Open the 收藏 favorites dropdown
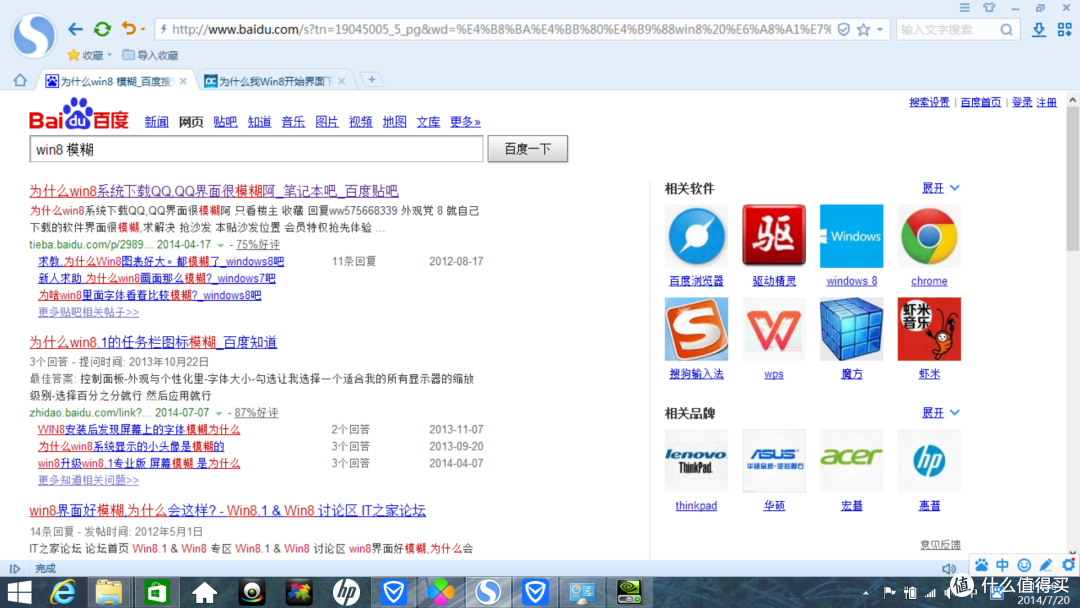The width and height of the screenshot is (1080, 608). click(x=90, y=55)
